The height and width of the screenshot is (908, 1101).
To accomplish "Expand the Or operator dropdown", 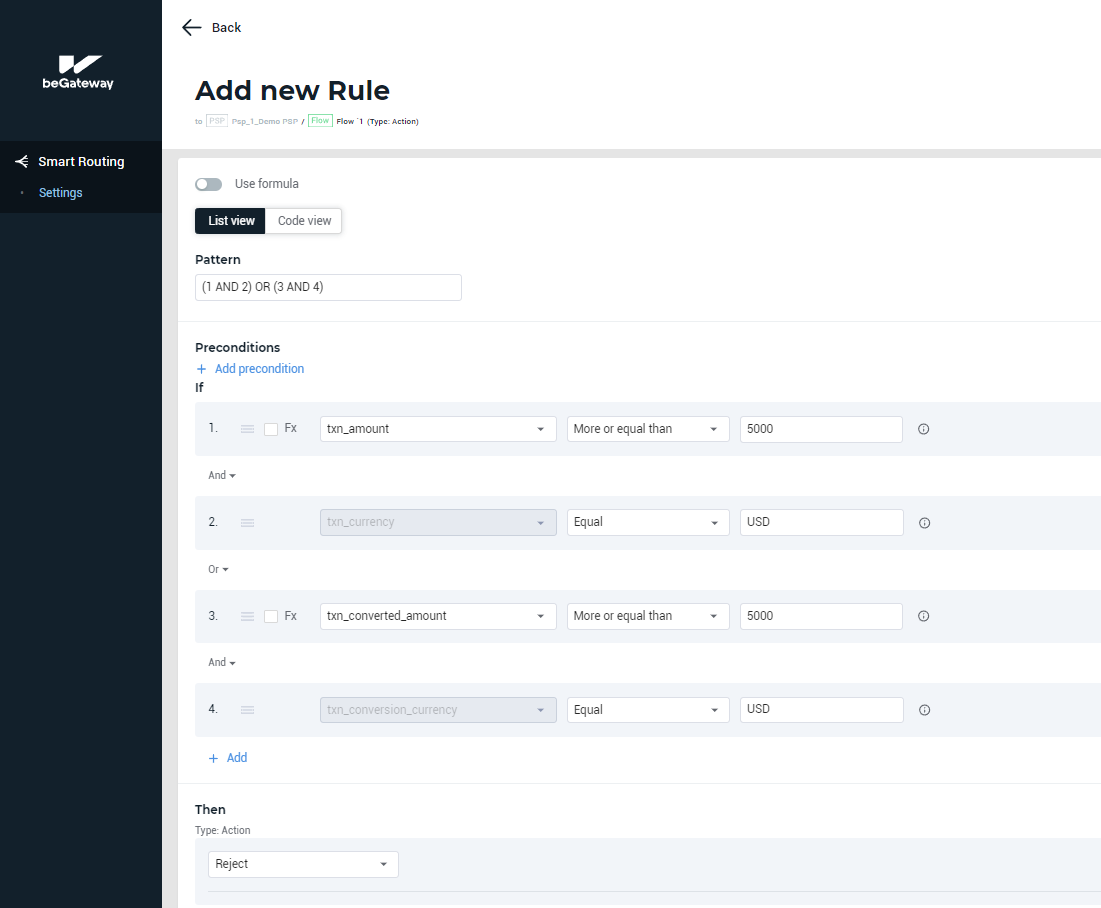I will point(218,569).
